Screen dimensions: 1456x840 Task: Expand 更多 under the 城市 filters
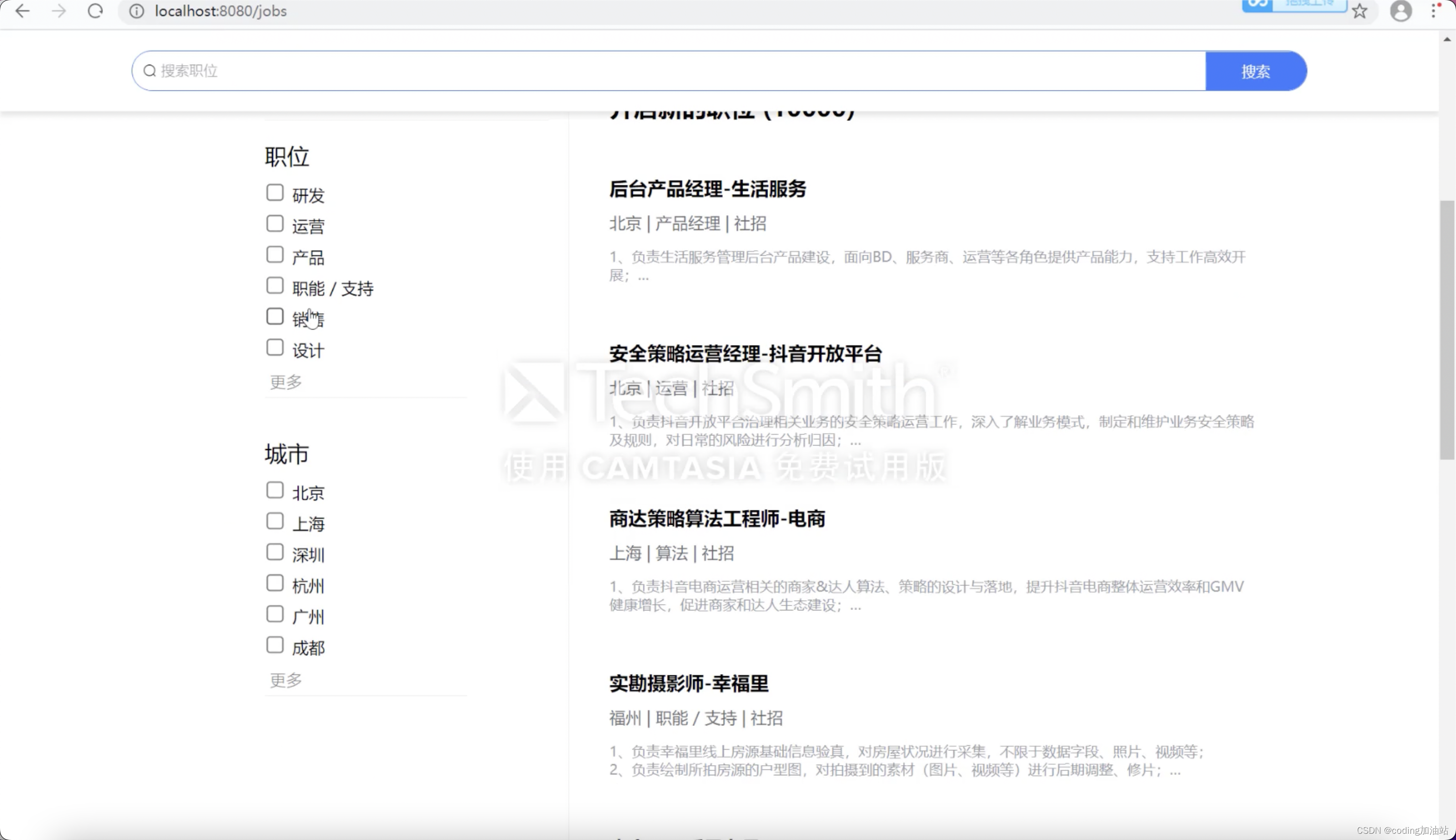(286, 680)
